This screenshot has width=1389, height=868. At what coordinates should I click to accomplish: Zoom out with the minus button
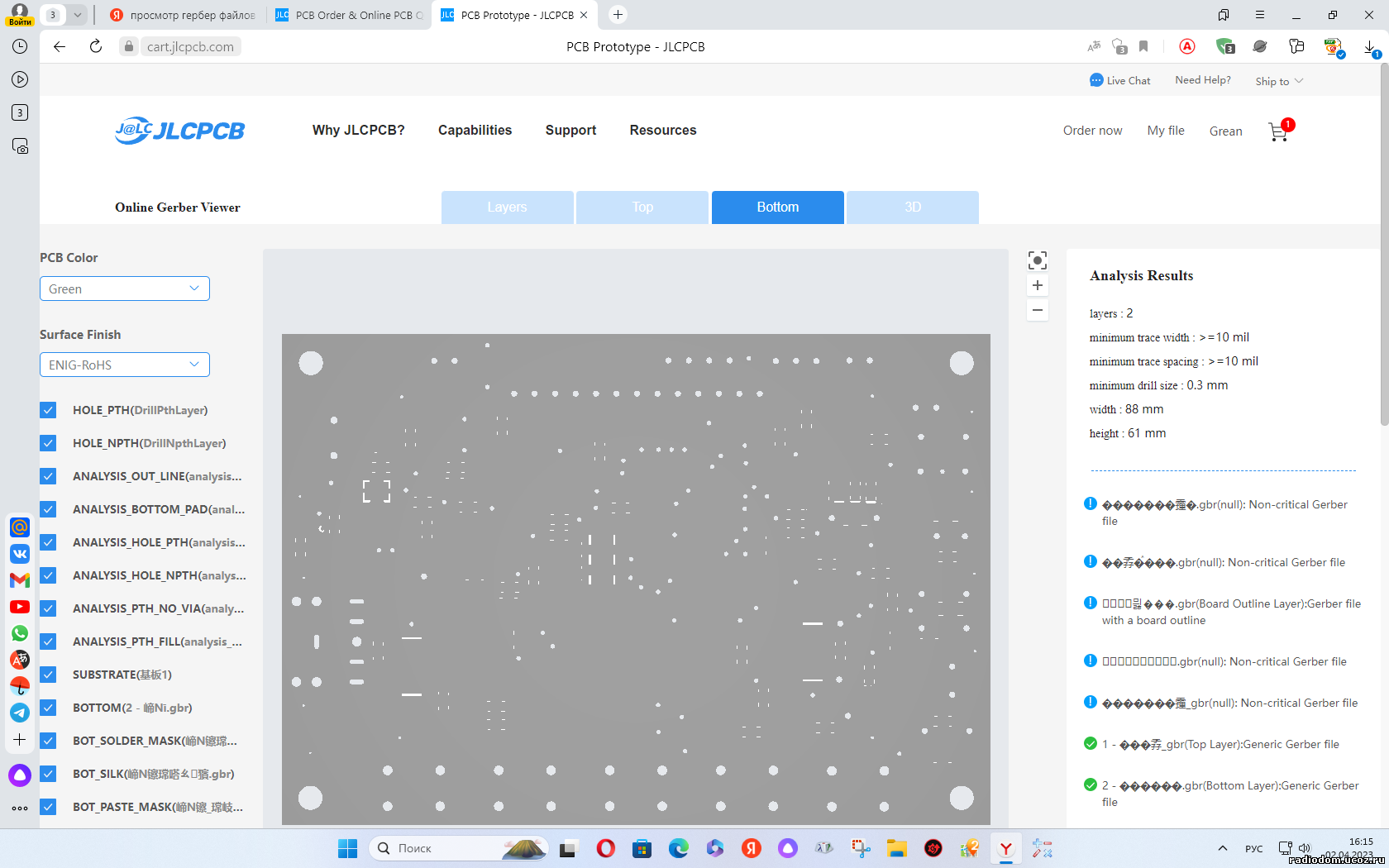tap(1038, 310)
